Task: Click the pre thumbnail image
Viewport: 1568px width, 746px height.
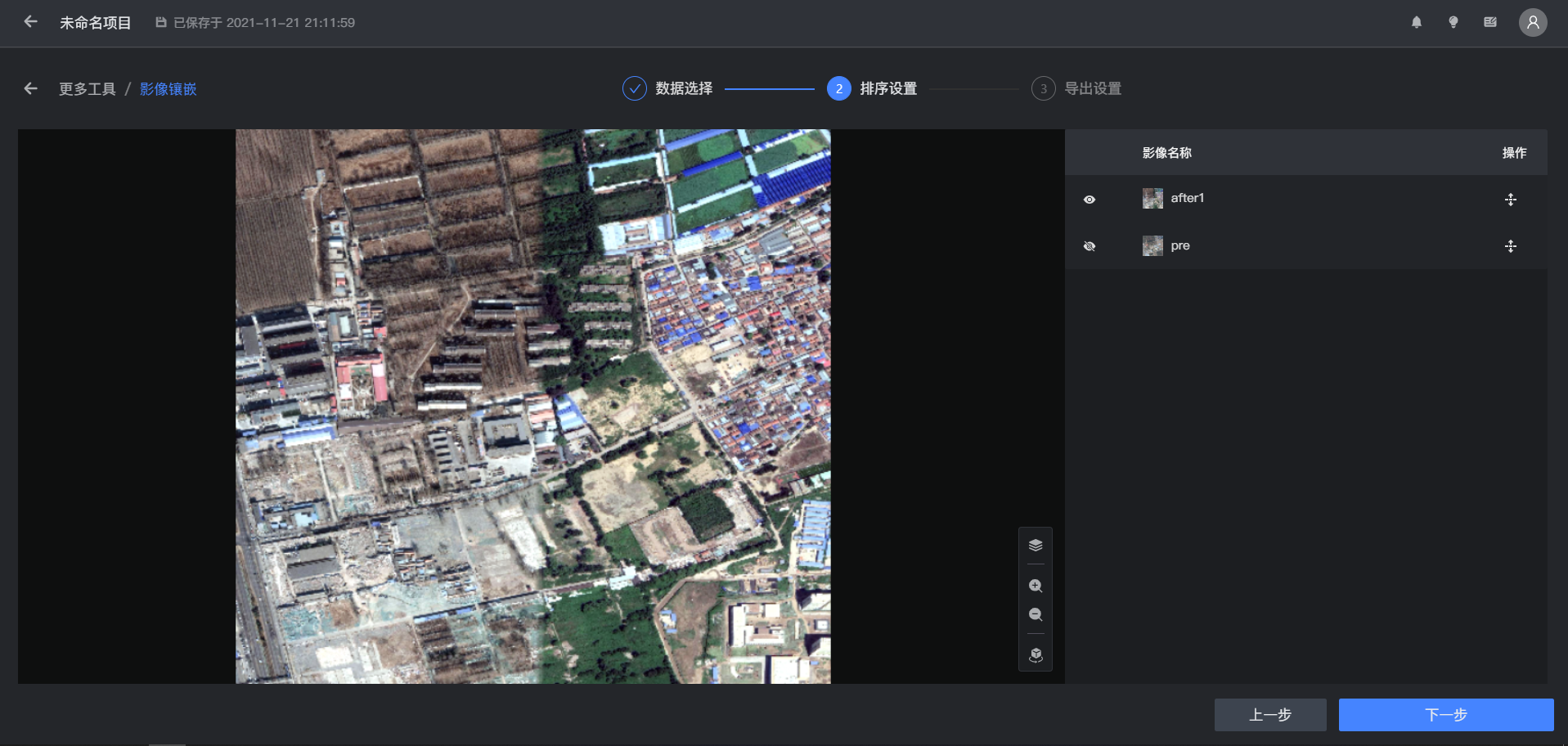Action: [1152, 245]
